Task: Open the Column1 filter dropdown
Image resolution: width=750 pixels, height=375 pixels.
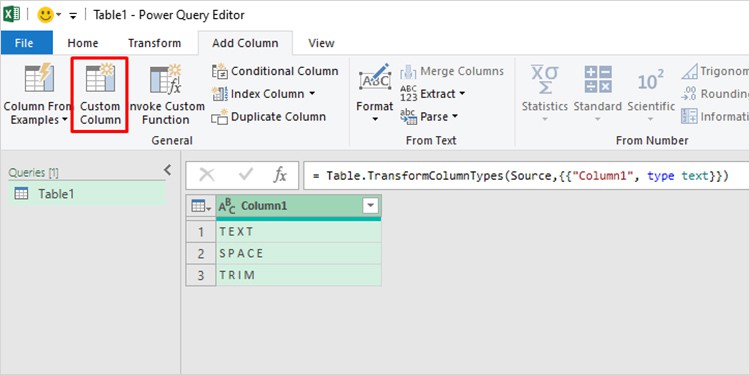Action: tap(370, 206)
